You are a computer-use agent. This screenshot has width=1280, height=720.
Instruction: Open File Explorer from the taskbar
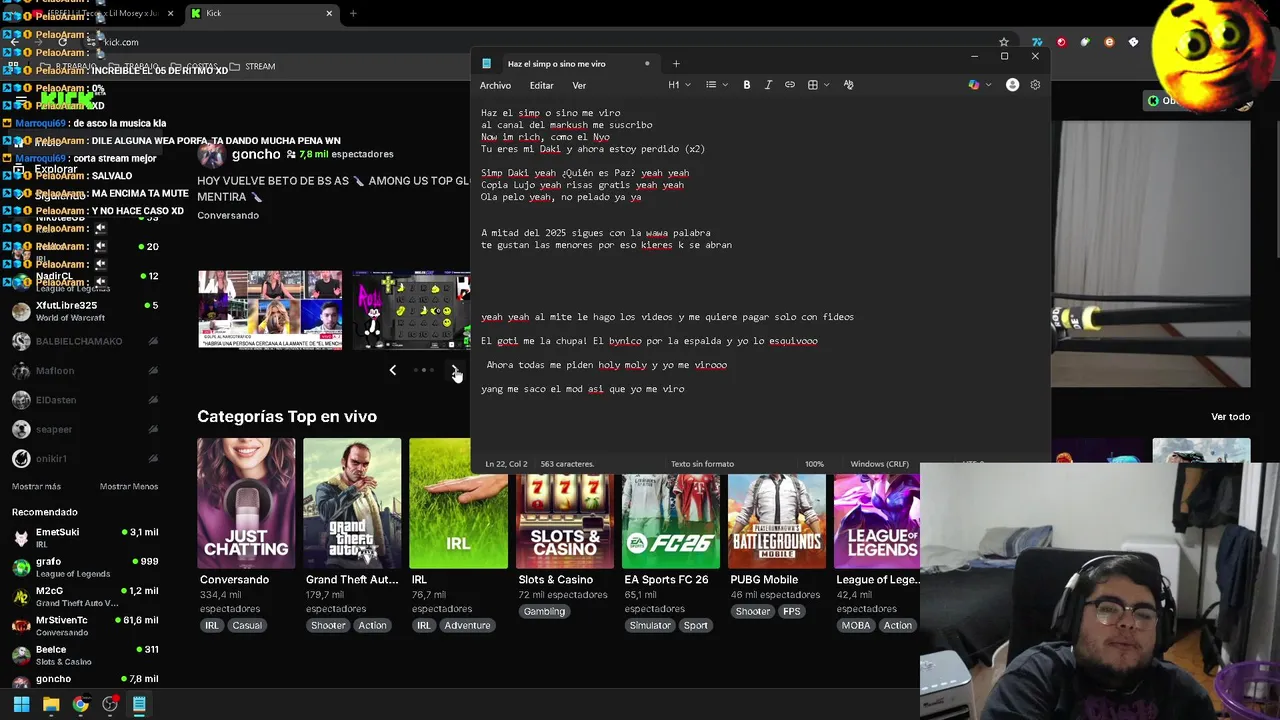(51, 704)
